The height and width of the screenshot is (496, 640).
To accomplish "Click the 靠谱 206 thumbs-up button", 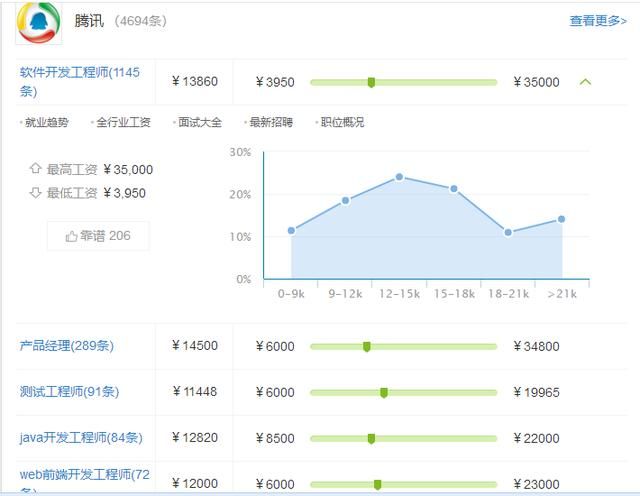I will coord(98,236).
